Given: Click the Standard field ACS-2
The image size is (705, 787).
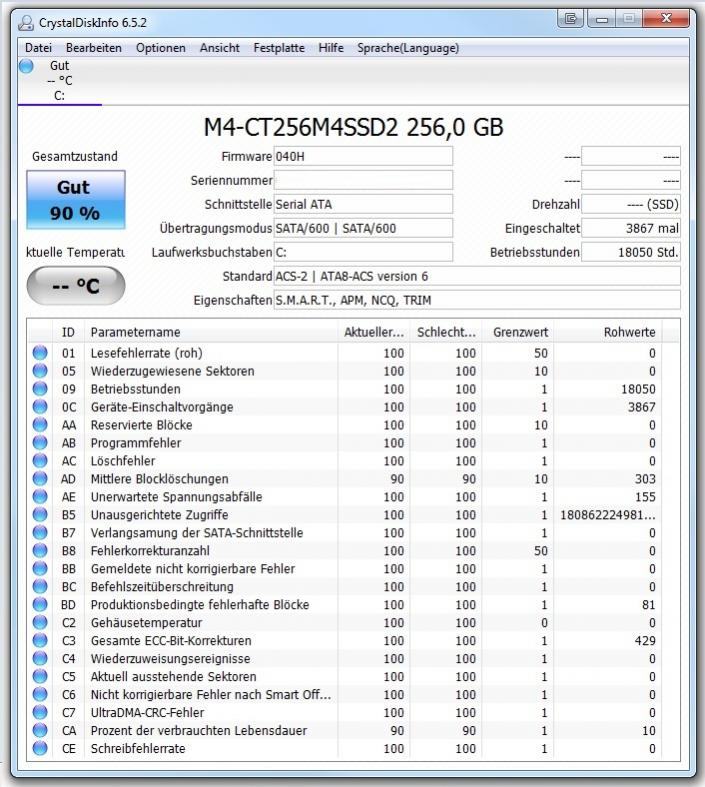Looking at the screenshot, I should tap(477, 276).
